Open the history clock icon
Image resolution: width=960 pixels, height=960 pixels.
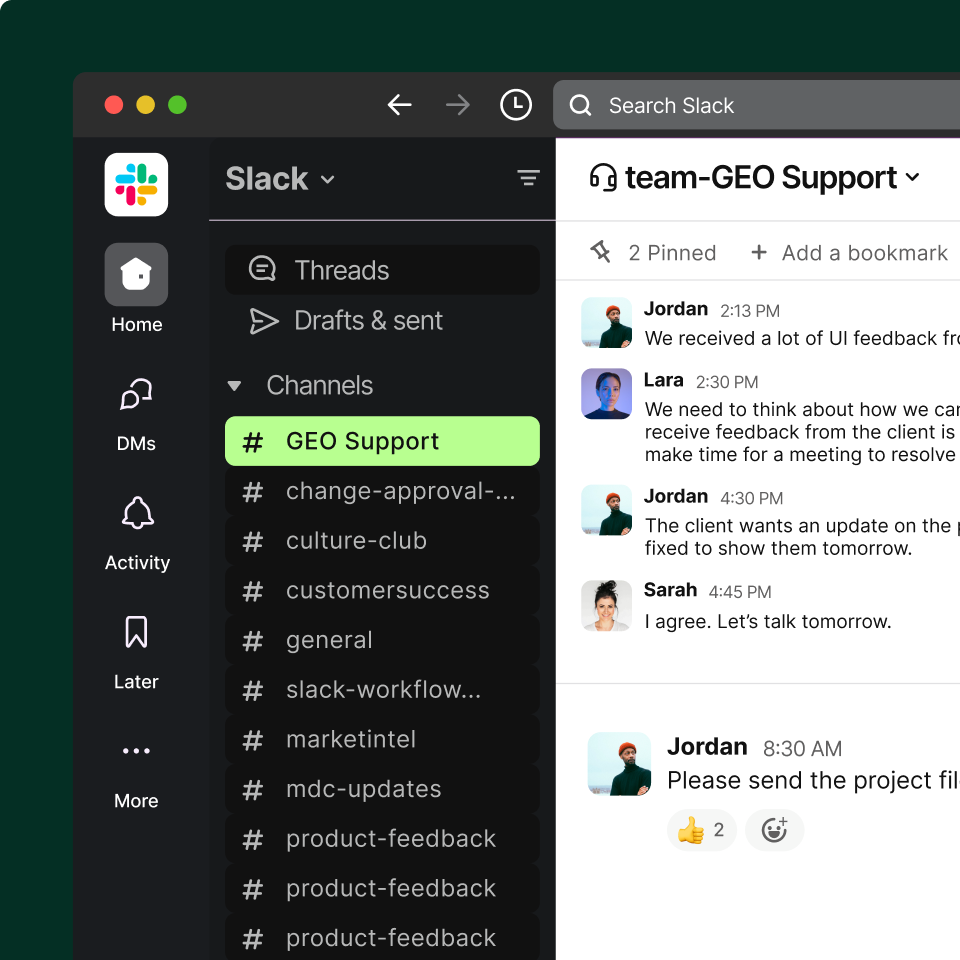click(x=516, y=105)
